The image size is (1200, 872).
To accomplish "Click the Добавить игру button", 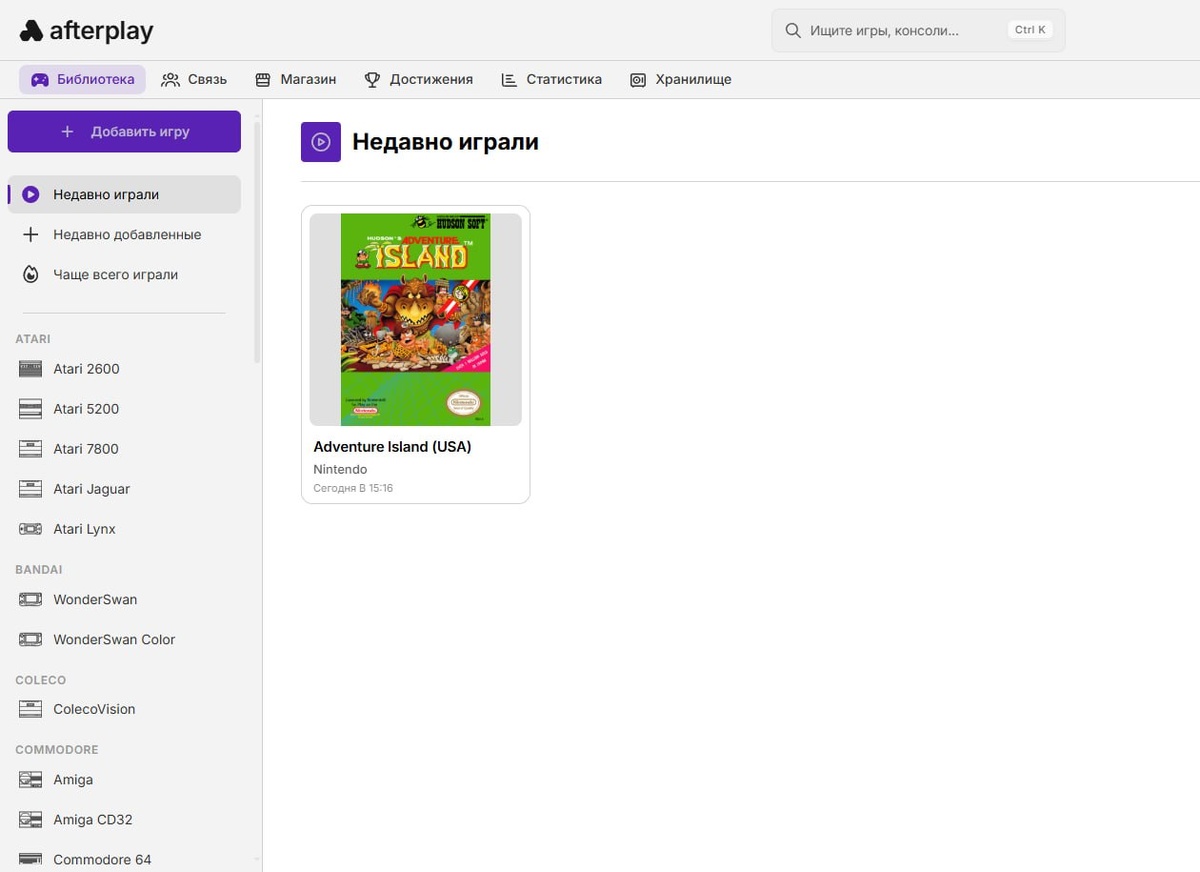I will point(124,132).
